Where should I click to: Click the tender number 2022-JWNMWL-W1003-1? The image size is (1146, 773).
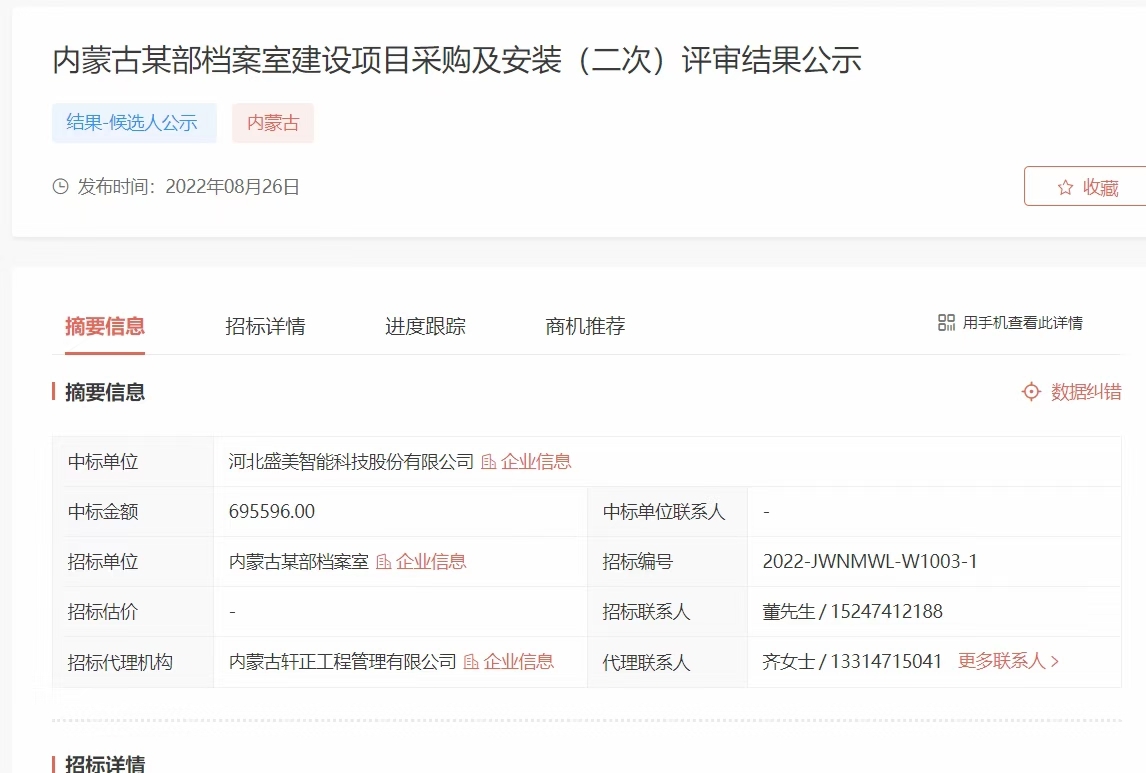coord(870,561)
